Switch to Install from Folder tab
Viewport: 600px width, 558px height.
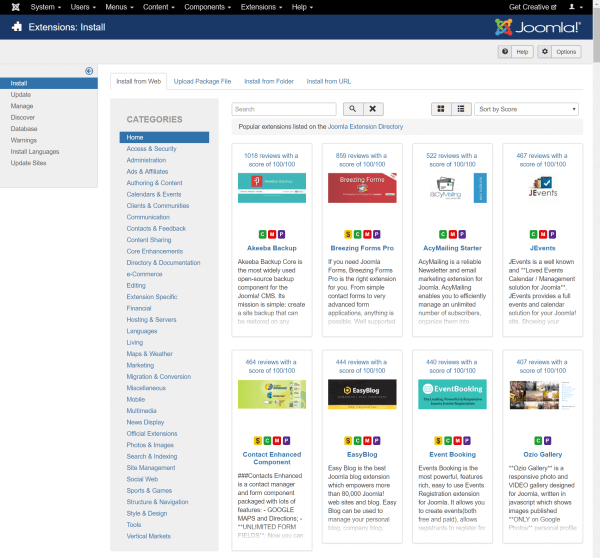point(269,81)
